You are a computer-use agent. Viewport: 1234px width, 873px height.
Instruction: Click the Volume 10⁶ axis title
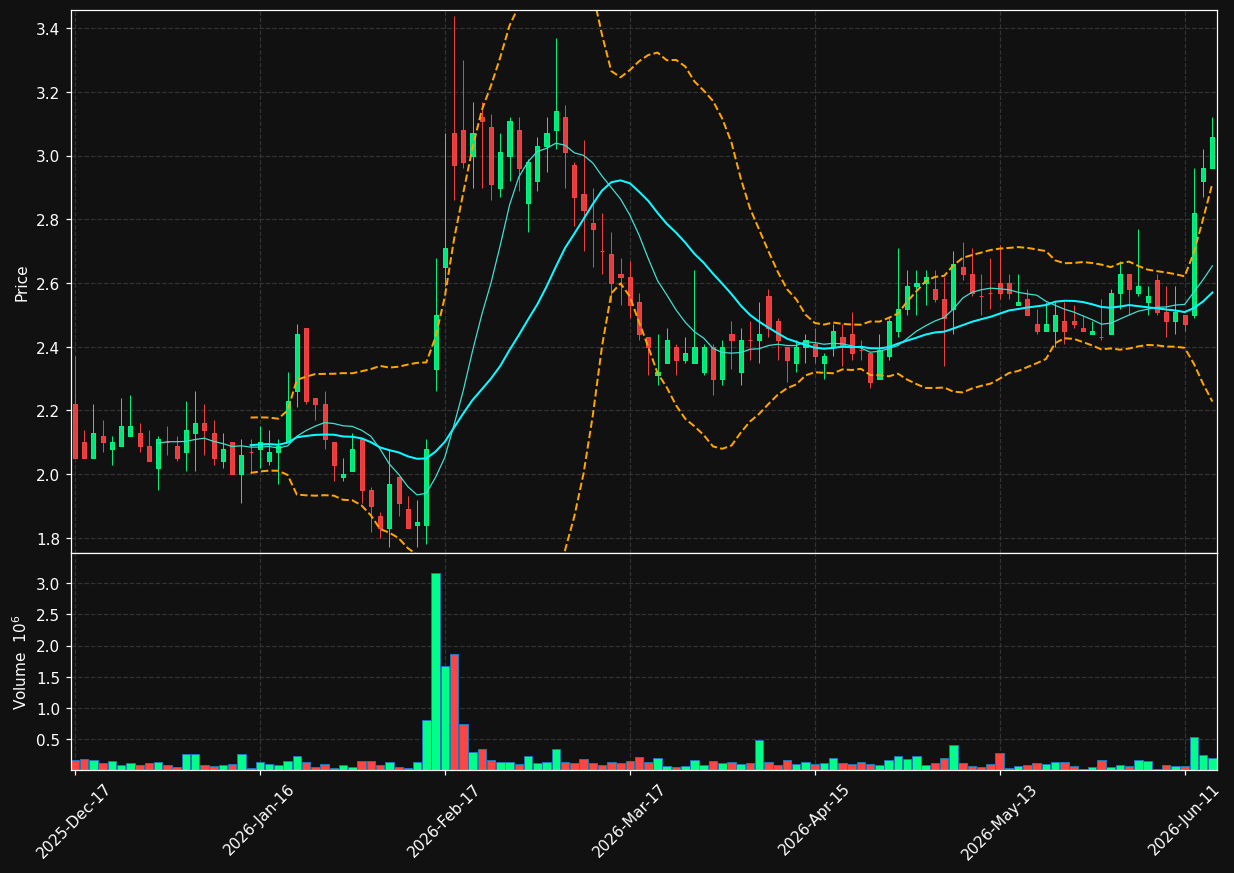tap(21, 662)
